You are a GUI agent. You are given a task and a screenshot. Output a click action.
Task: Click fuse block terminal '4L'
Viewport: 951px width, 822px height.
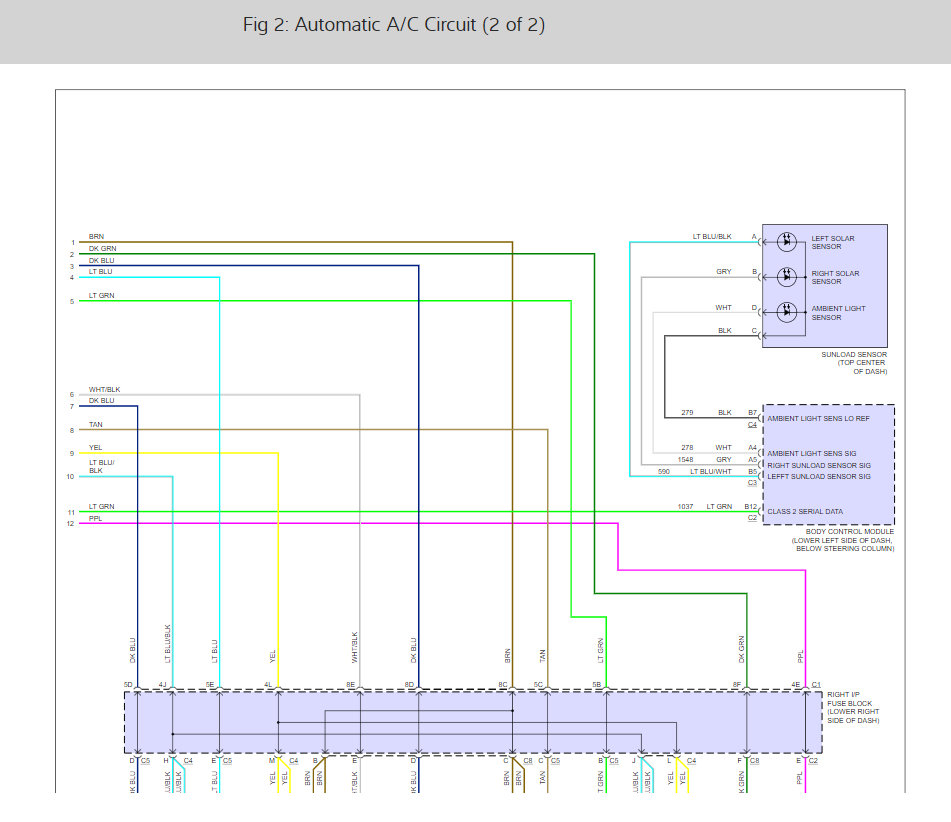click(x=268, y=685)
